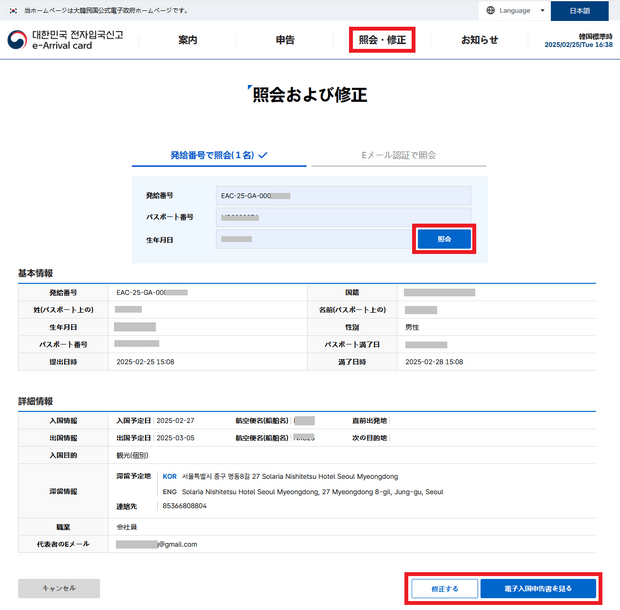Click the パスポート番号 input field

click(x=344, y=217)
